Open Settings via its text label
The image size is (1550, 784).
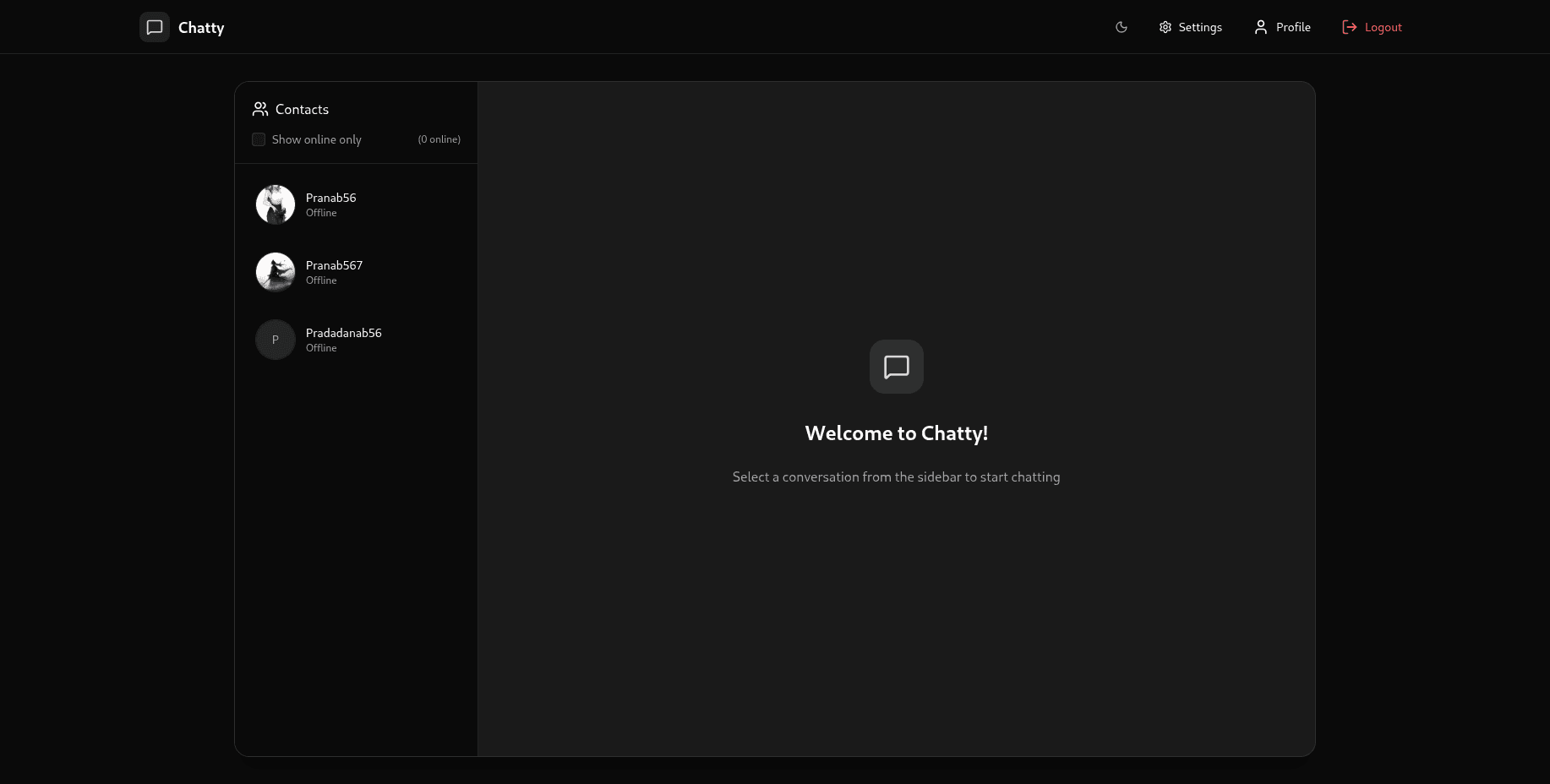click(x=1200, y=27)
